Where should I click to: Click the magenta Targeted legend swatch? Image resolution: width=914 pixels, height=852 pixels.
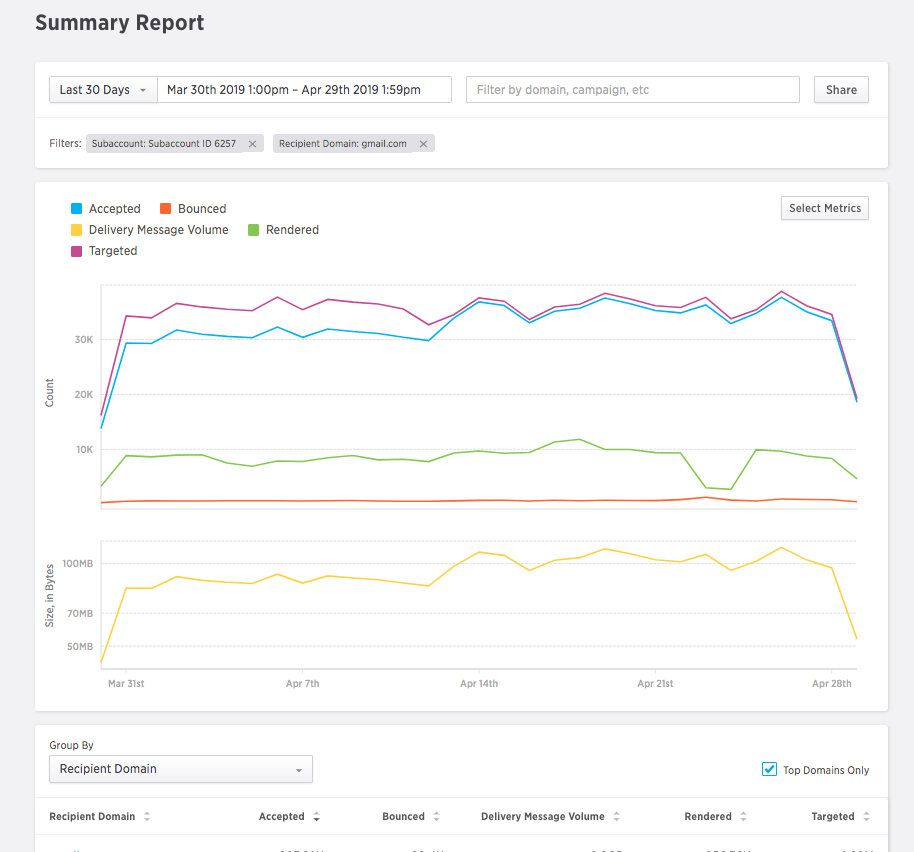pyautogui.click(x=76, y=251)
